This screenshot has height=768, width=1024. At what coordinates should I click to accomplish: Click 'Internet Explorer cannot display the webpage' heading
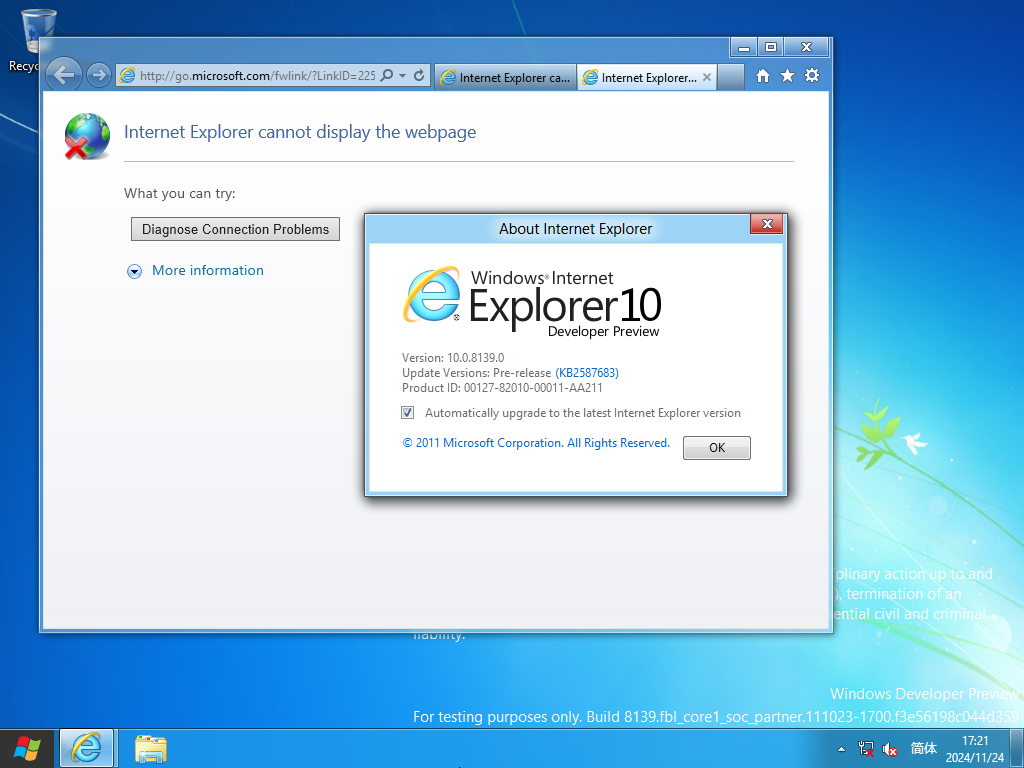300,132
